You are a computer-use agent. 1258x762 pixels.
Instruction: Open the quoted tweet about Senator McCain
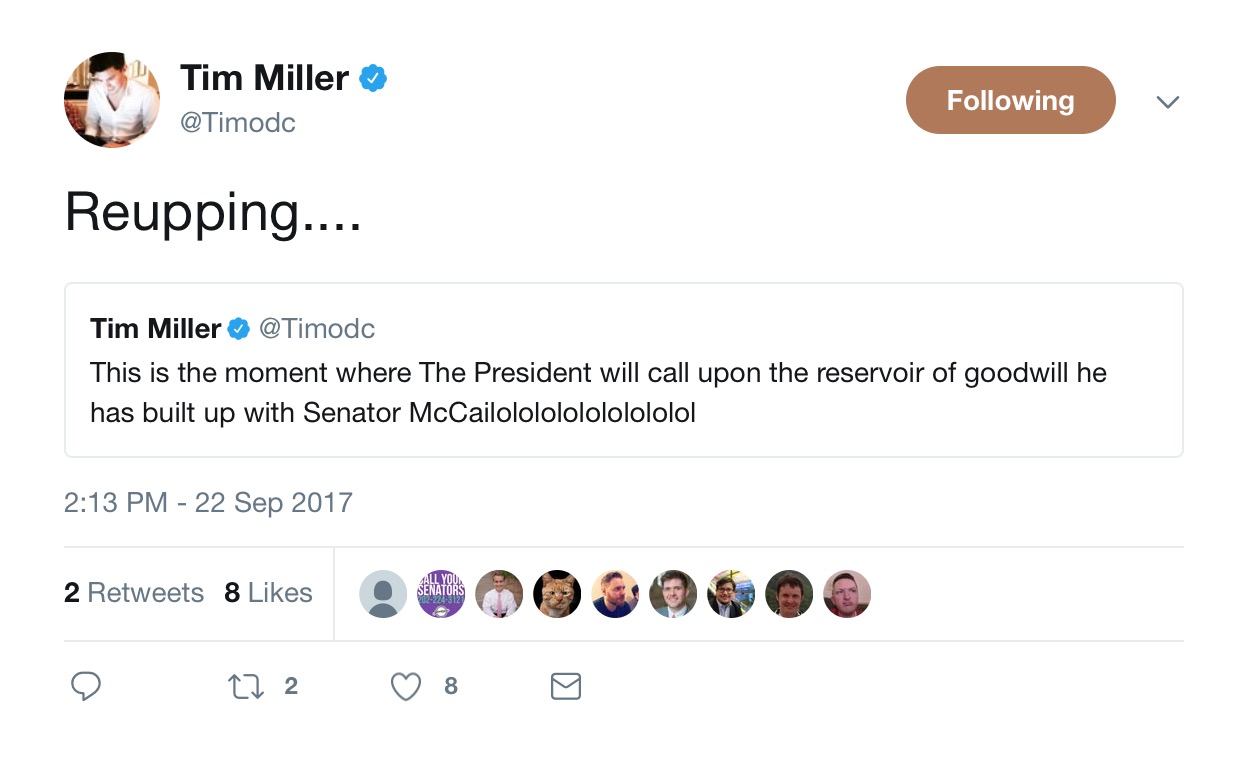click(623, 393)
